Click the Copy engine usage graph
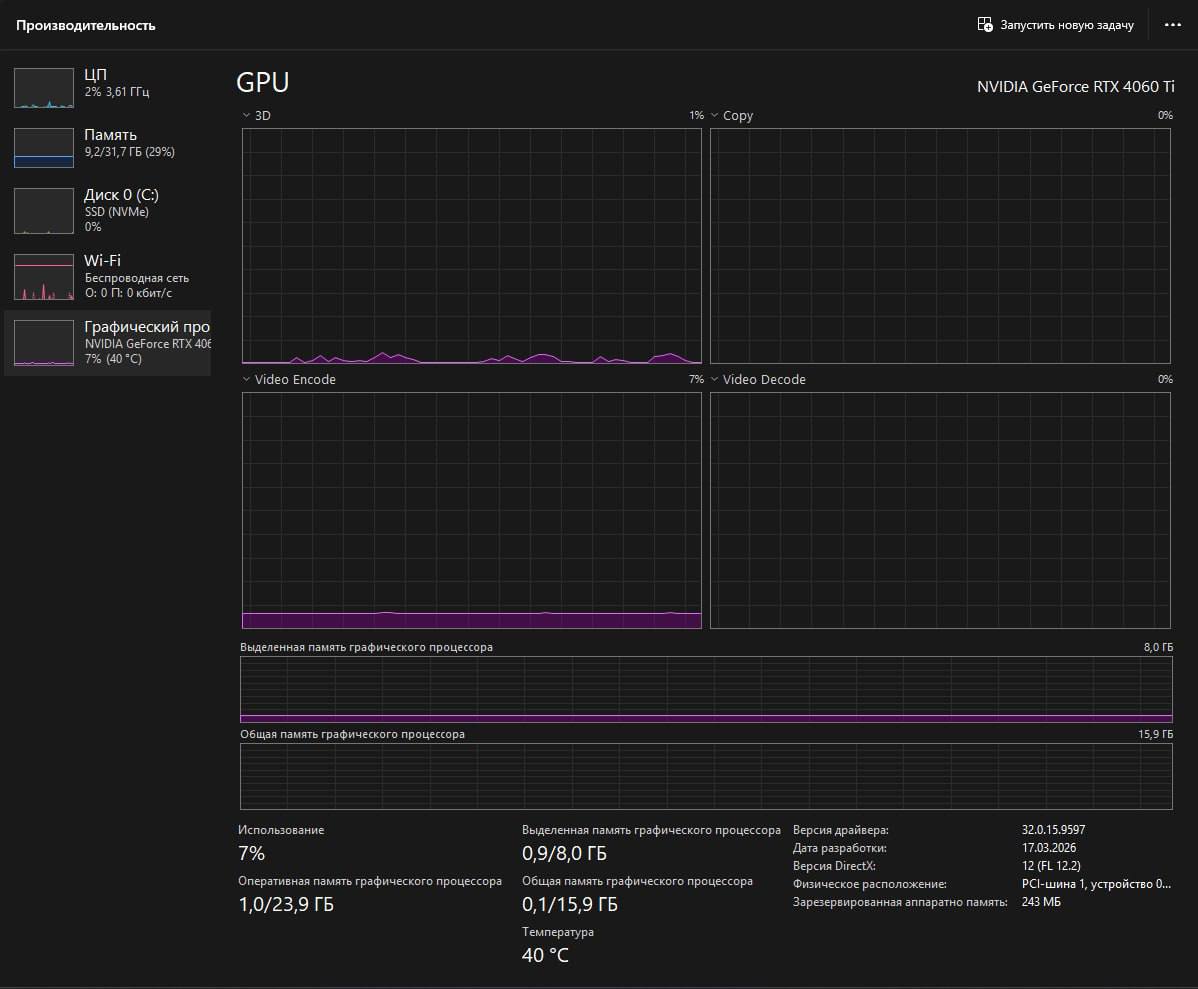 (941, 246)
